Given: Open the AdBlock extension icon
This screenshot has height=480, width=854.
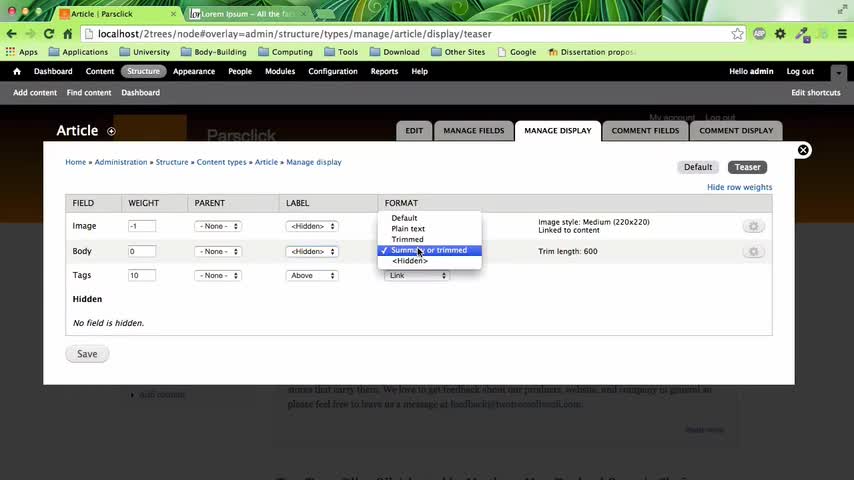Looking at the screenshot, I should tap(759, 34).
